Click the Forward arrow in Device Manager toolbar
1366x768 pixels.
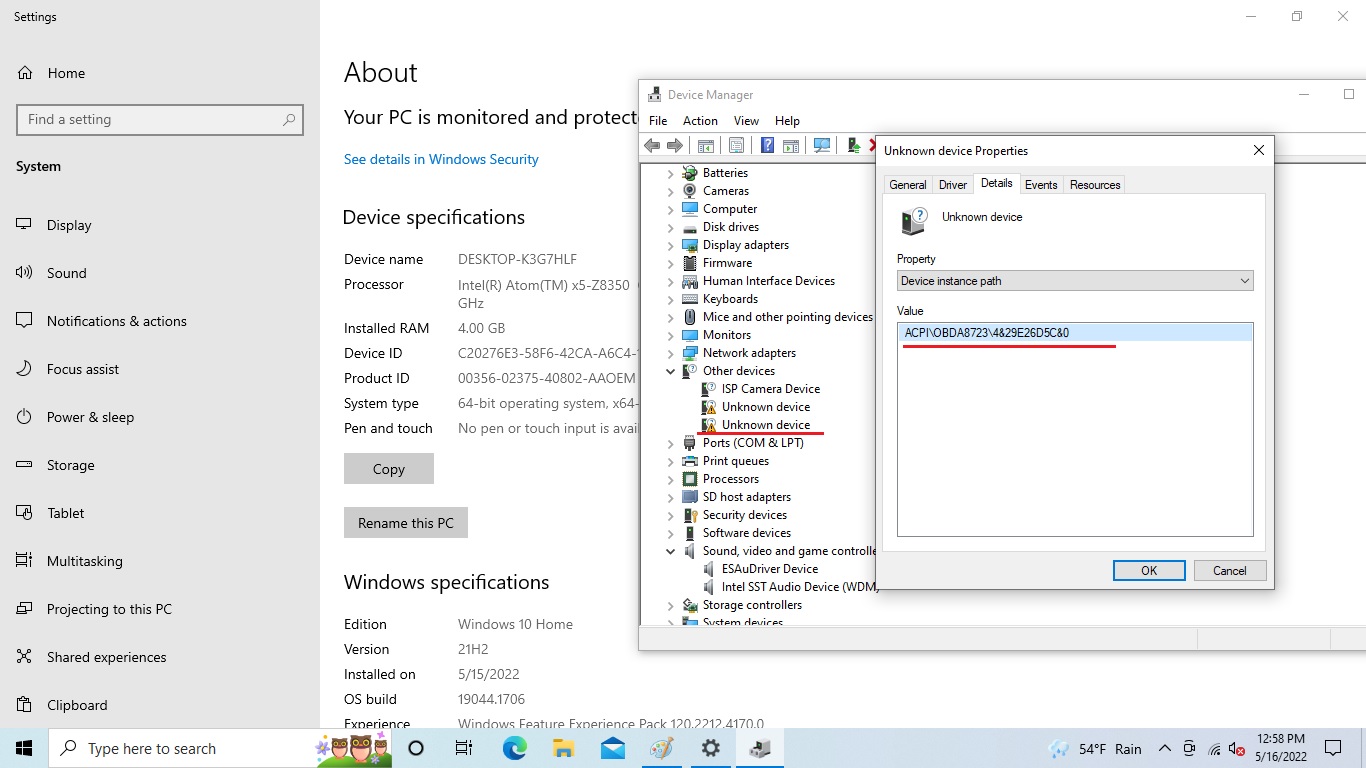675,145
